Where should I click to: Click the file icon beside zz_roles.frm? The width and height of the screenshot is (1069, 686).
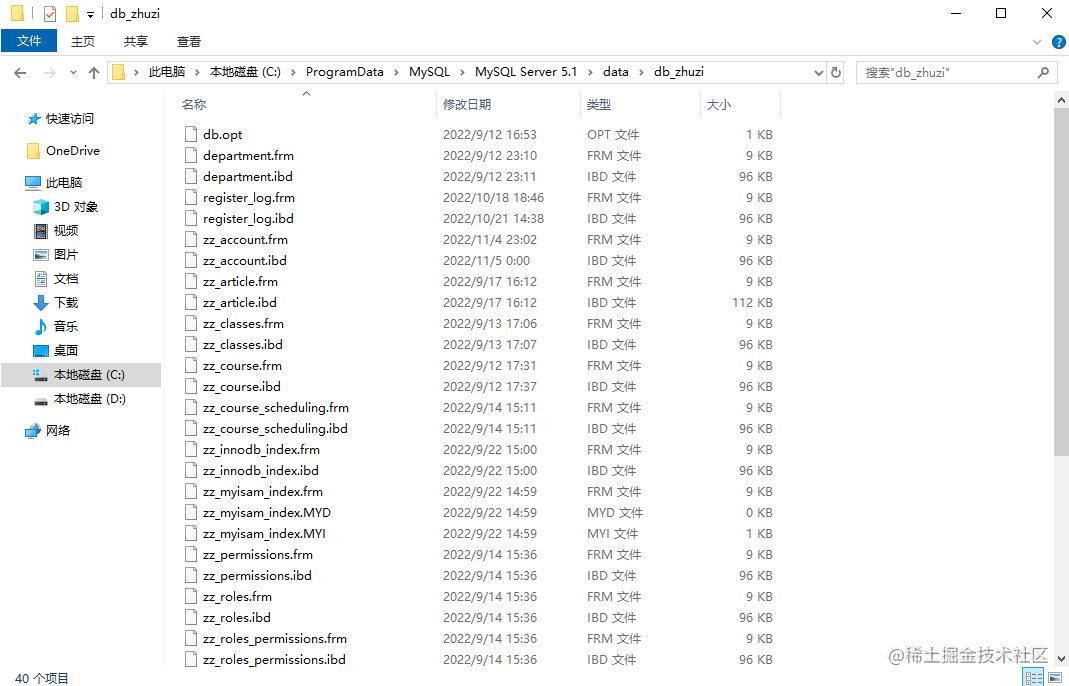coord(191,597)
